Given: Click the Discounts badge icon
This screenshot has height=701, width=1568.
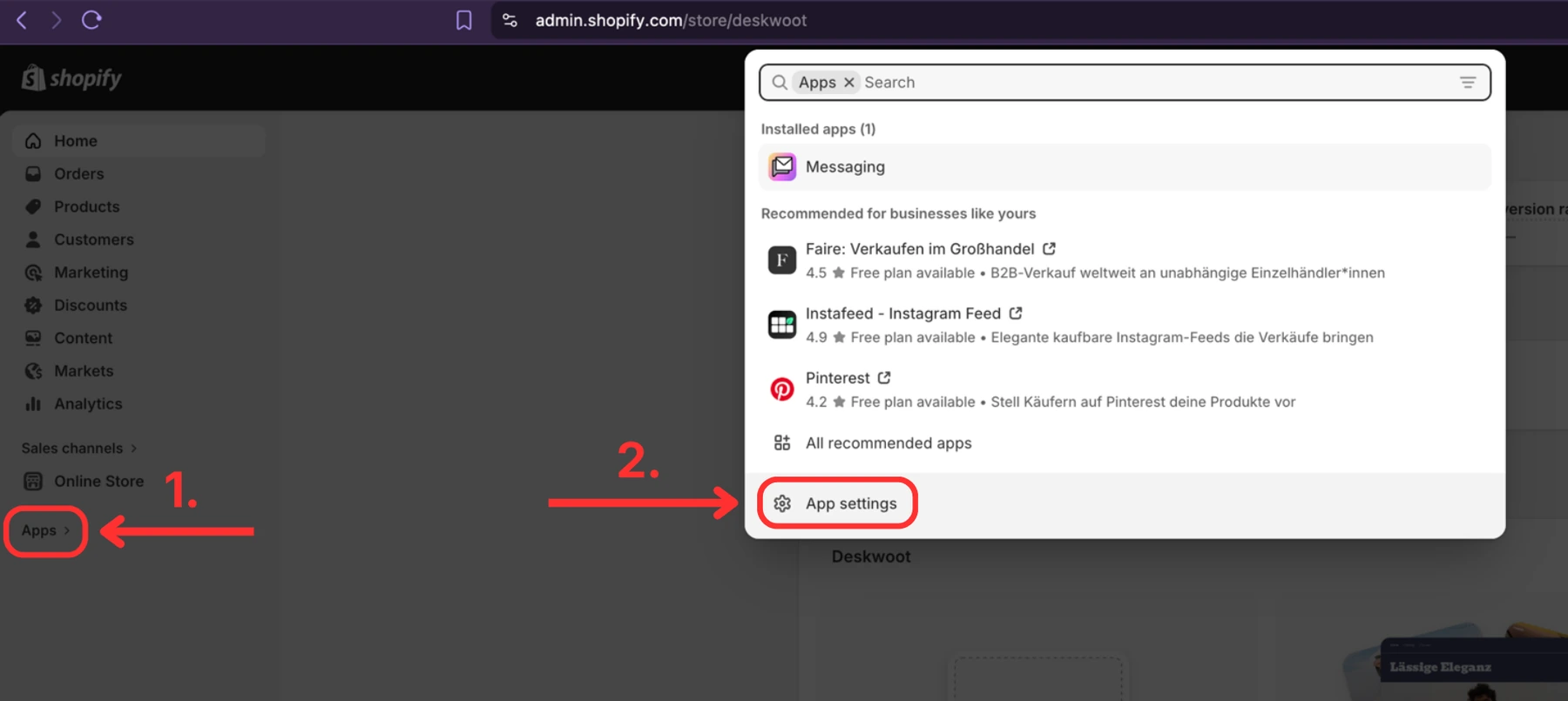Looking at the screenshot, I should pos(33,306).
